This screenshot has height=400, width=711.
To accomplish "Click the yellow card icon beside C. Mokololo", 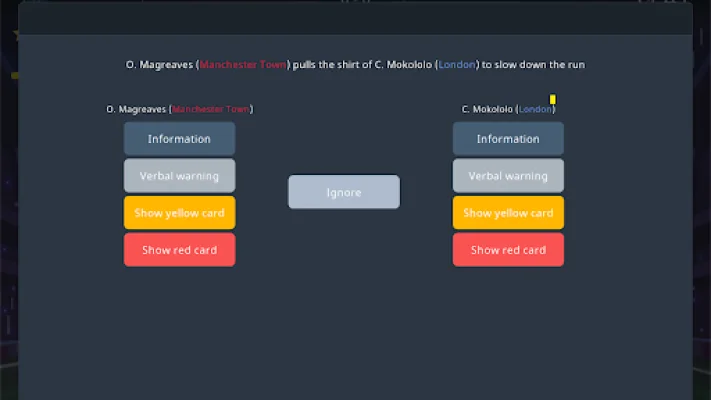I will pos(553,99).
